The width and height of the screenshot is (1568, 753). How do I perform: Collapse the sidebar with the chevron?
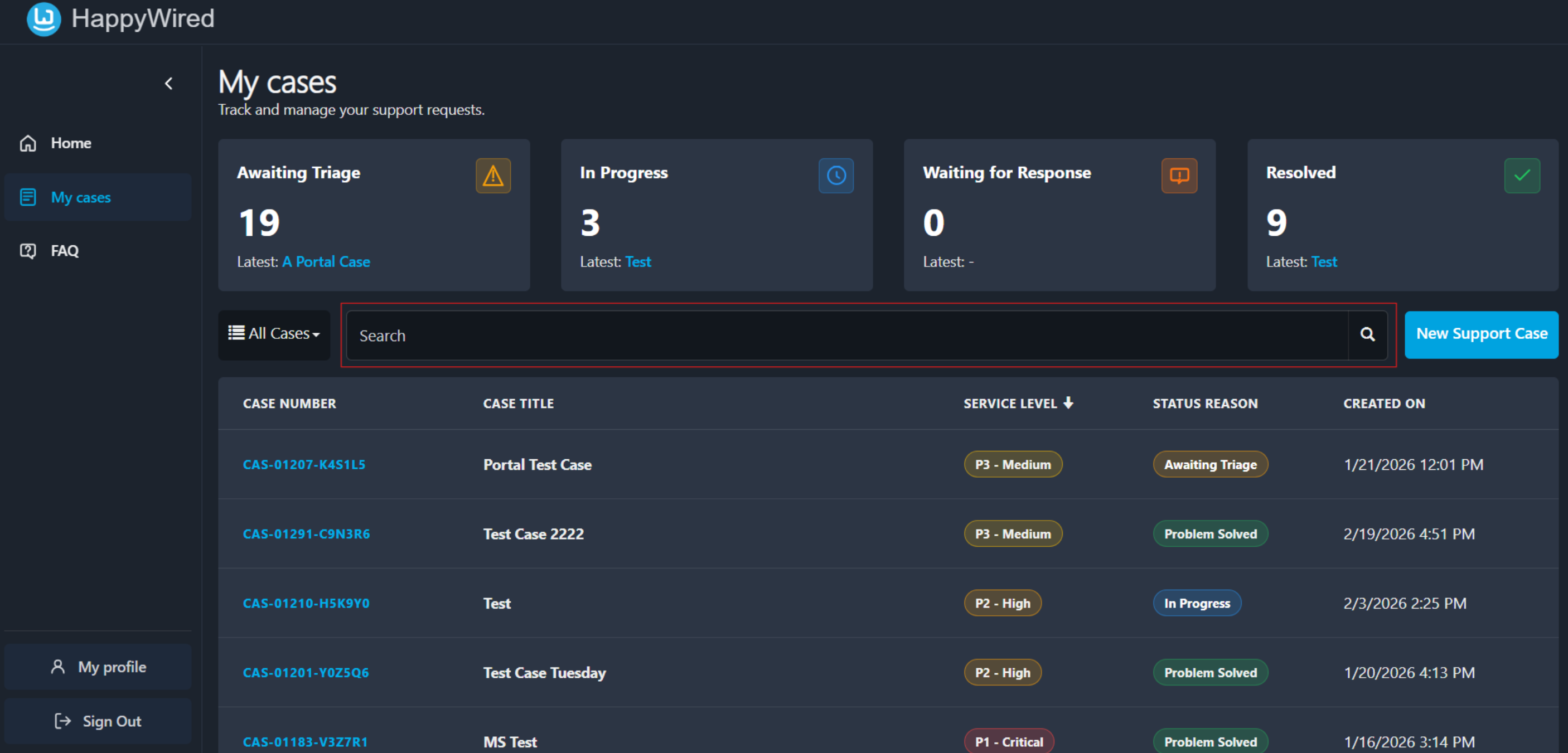pos(168,84)
